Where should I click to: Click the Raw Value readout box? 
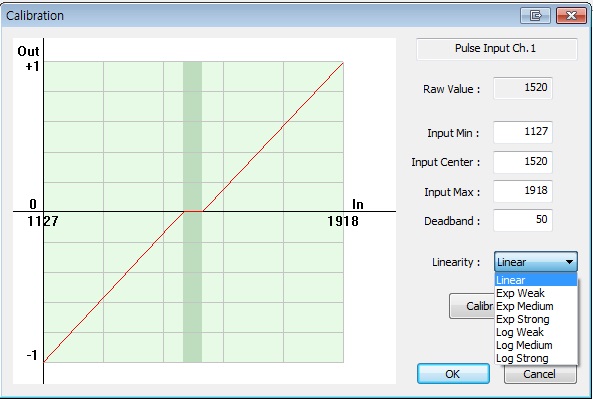[x=523, y=88]
